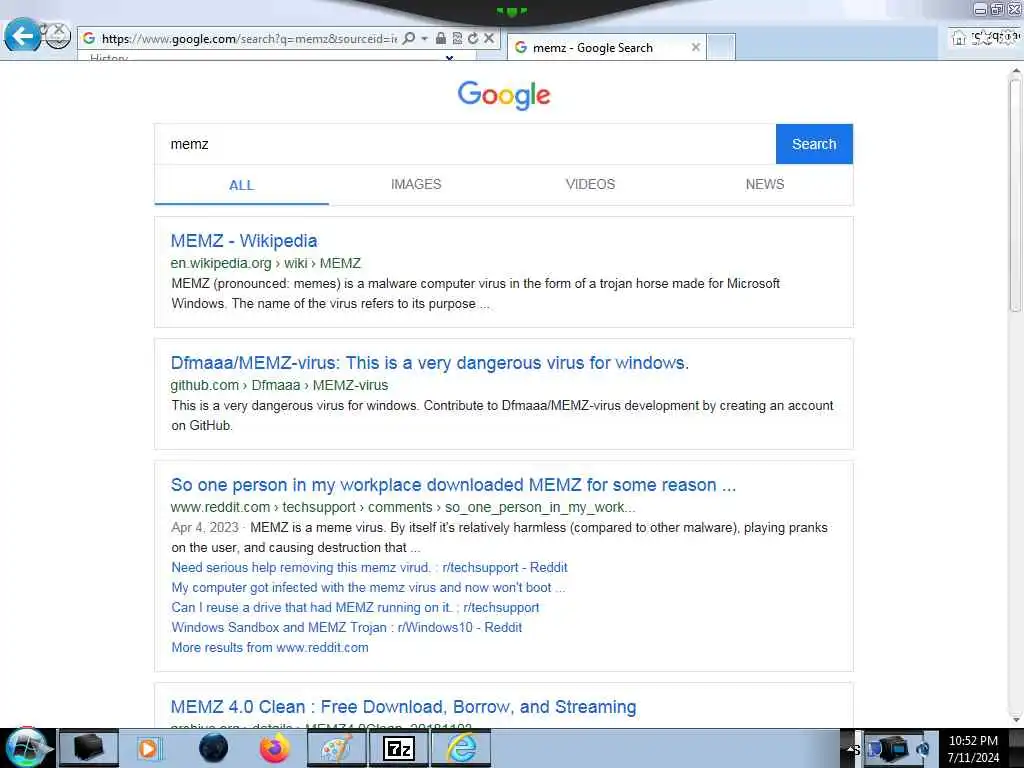Open the Windows Start orb
Image resolution: width=1024 pixels, height=768 pixels.
(26, 748)
